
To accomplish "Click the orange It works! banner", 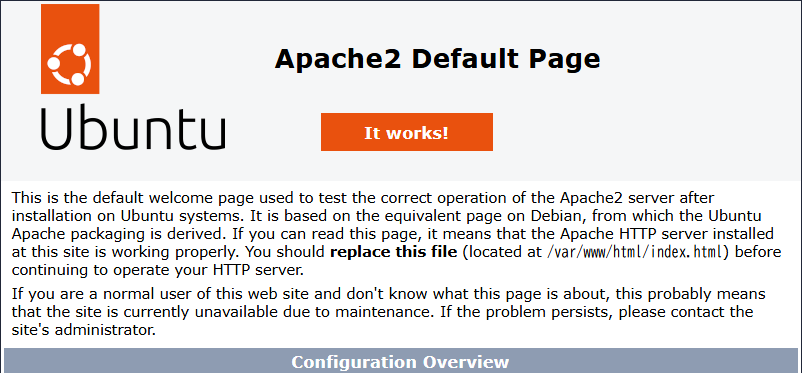I will click(407, 132).
